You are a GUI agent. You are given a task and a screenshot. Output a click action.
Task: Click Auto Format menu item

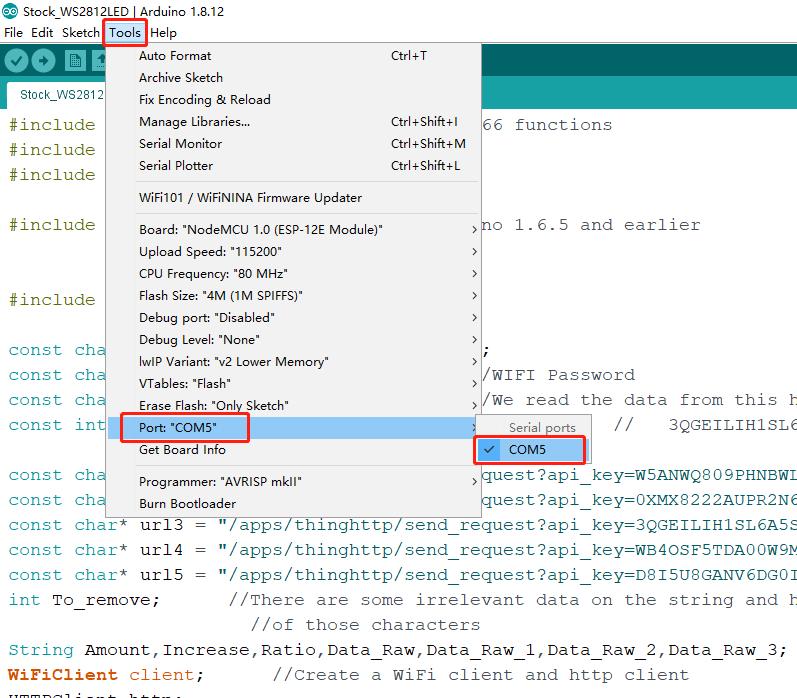click(x=175, y=56)
